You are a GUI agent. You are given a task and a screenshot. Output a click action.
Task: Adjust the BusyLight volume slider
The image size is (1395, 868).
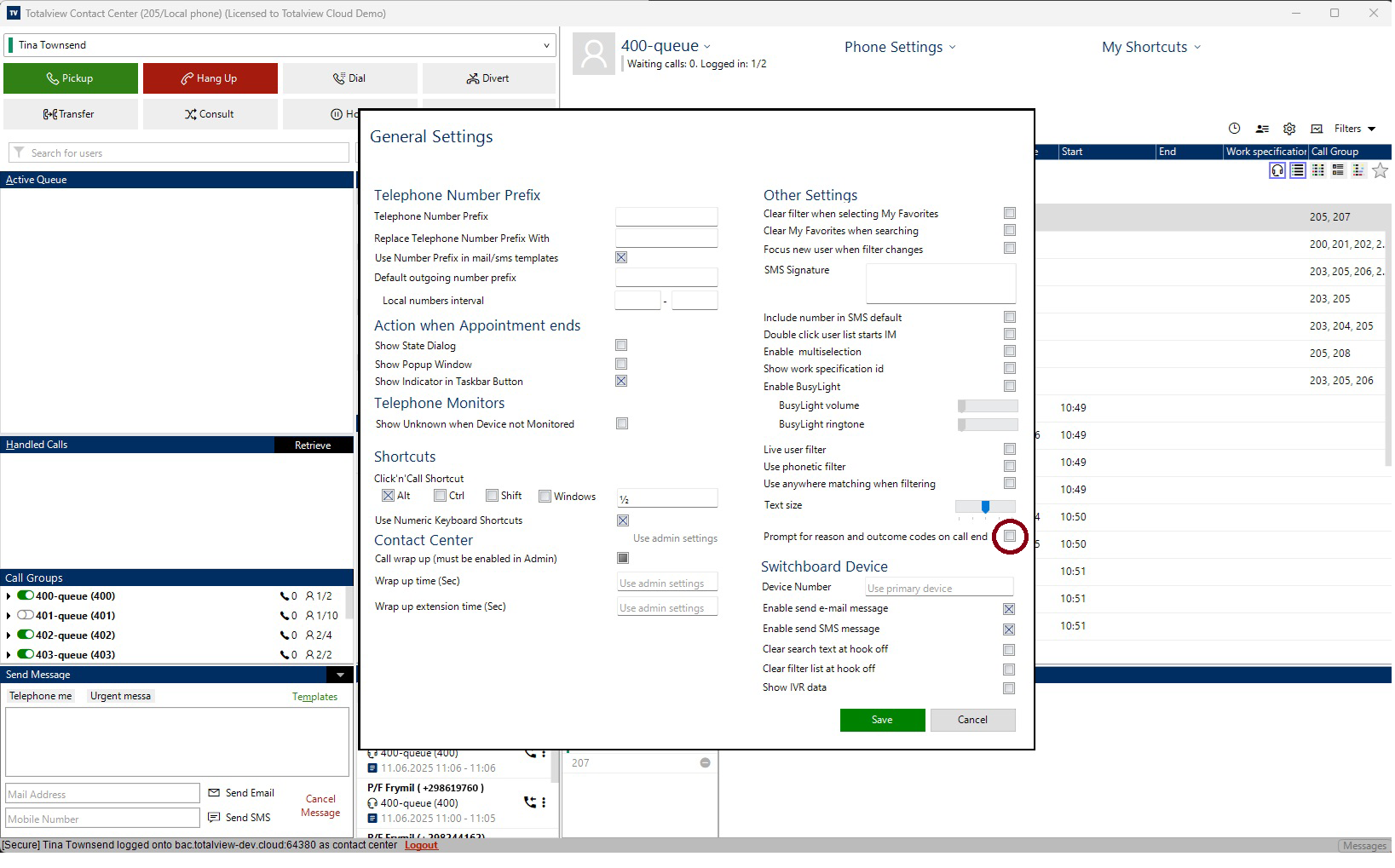(x=988, y=405)
